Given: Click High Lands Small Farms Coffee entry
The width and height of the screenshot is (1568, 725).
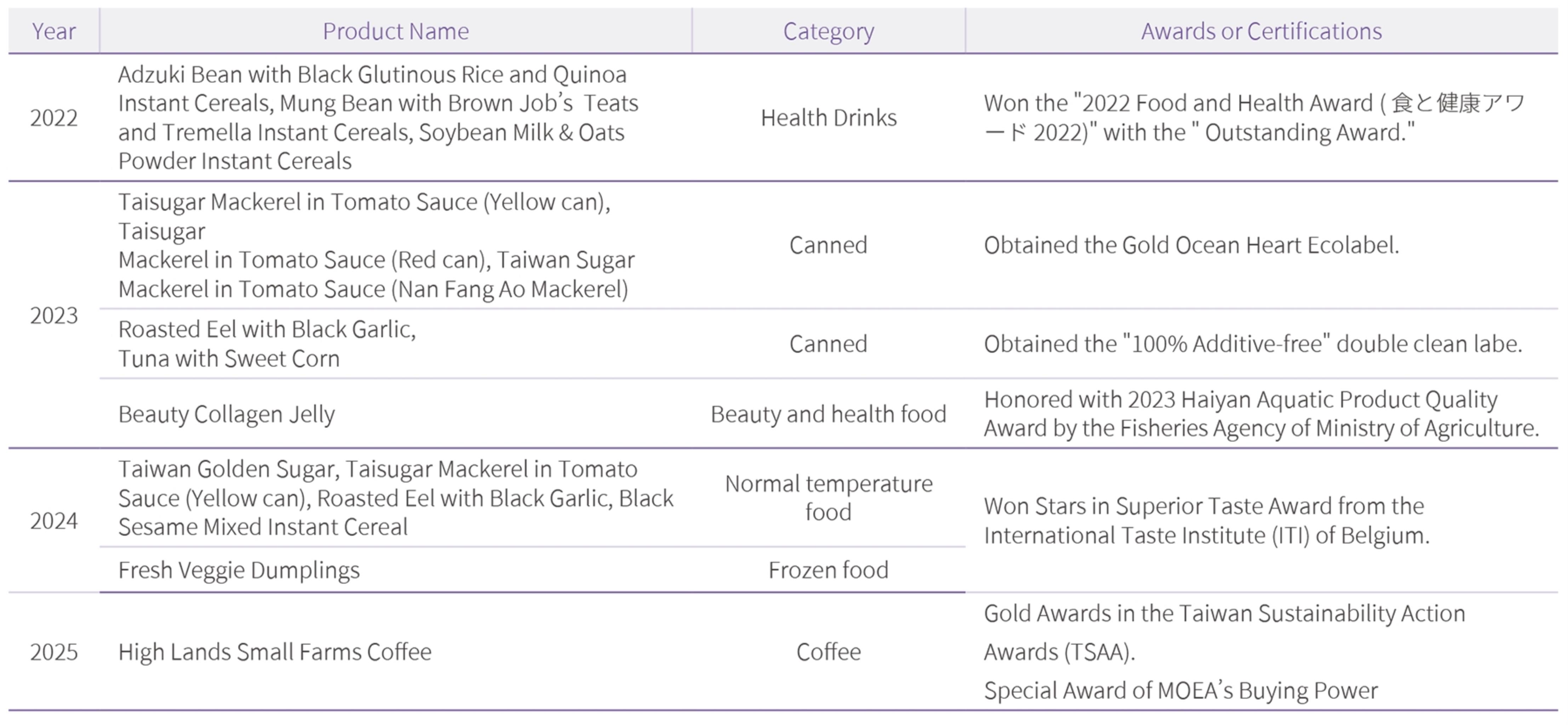Looking at the screenshot, I should (x=275, y=652).
